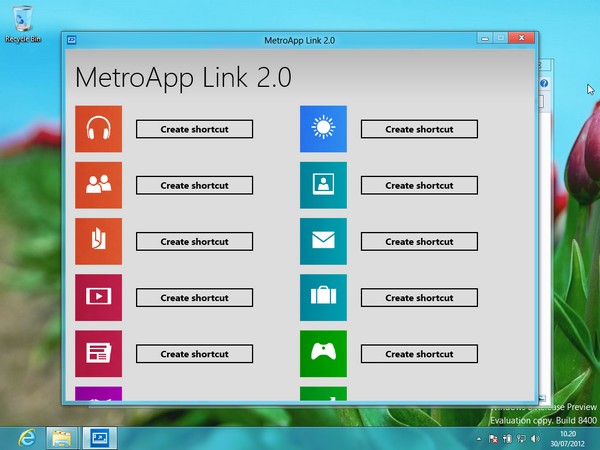The height and width of the screenshot is (450, 600).
Task: Select the Travel suitcase tile icon
Action: [x=323, y=297]
